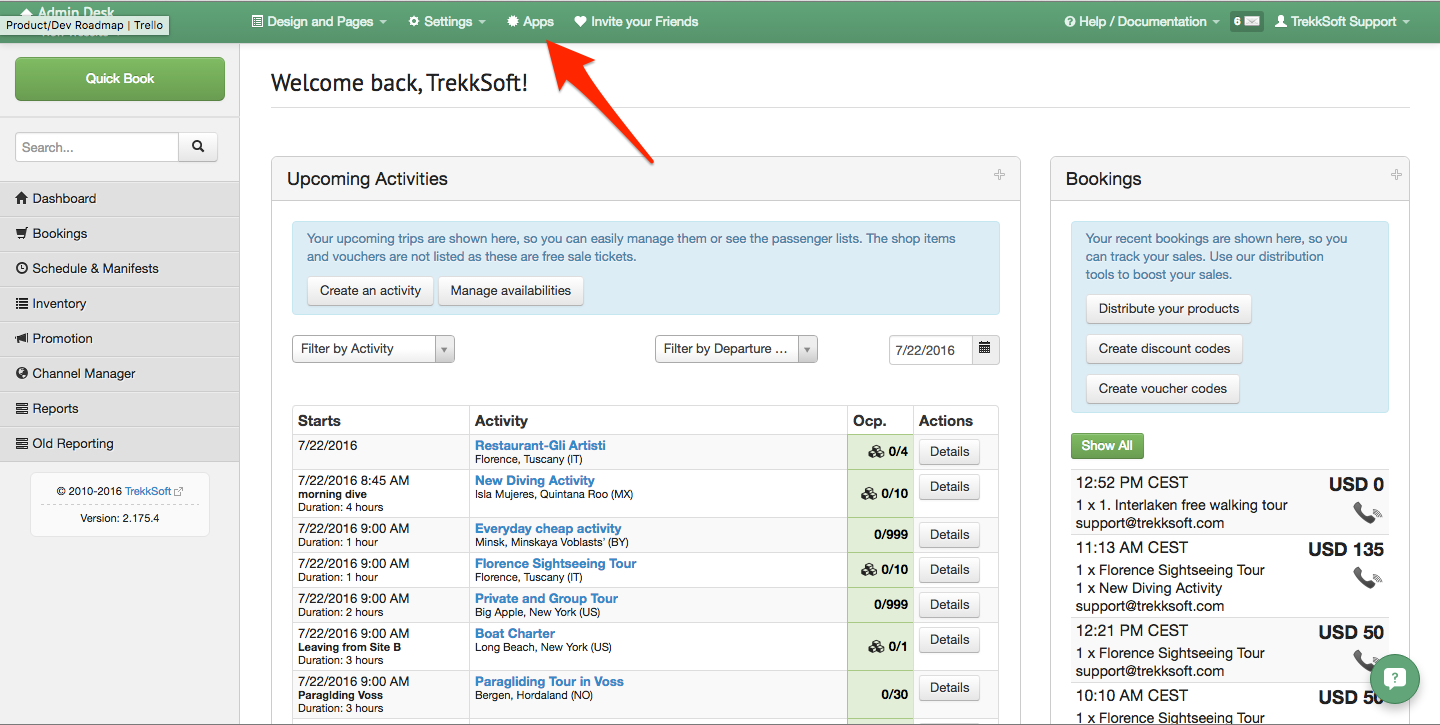Image resolution: width=1440 pixels, height=725 pixels.
Task: Open the Filter by Activity dropdown
Action: (x=373, y=349)
